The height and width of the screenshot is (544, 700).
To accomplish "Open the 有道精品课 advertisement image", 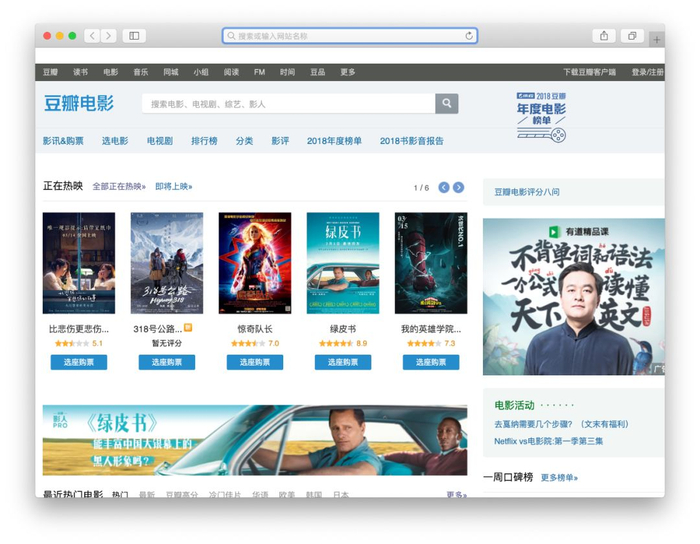I will [574, 297].
